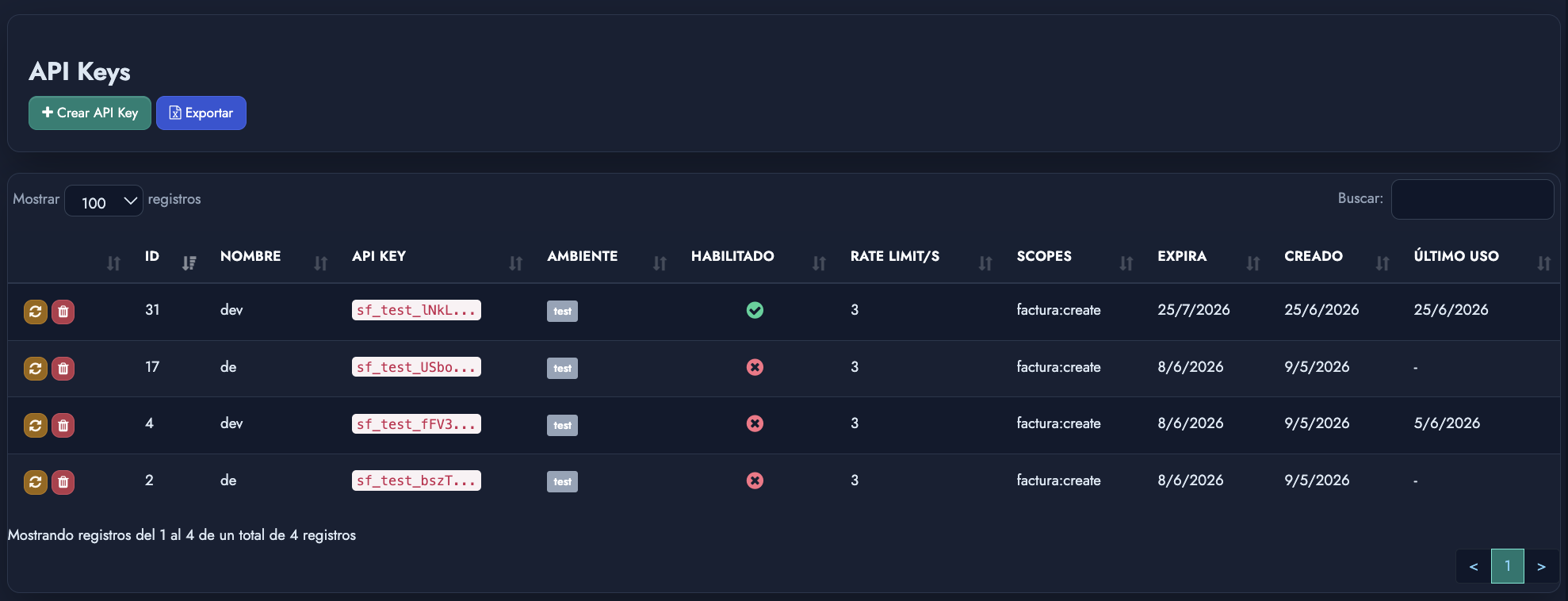The height and width of the screenshot is (601, 1568).
Task: Select page 1 in pagination
Action: coord(1507,566)
